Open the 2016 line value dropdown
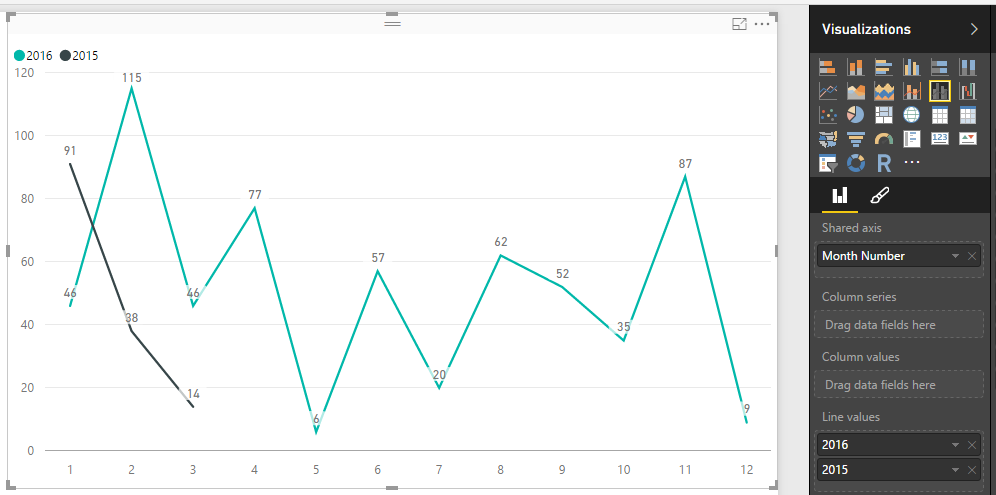Screen dimensions: 996x495 click(x=955, y=445)
